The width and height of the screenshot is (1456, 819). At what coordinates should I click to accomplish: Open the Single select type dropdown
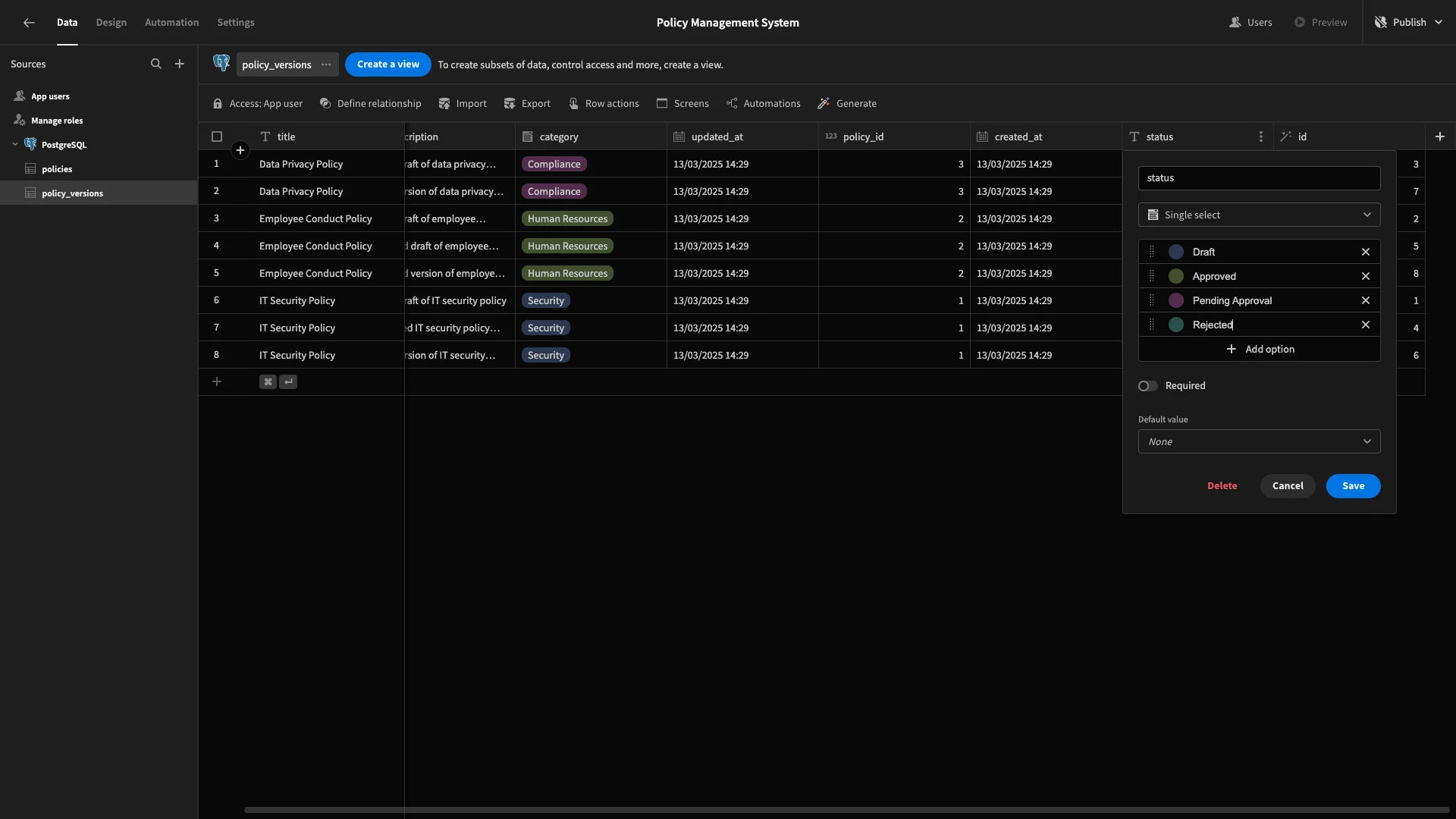click(x=1259, y=215)
